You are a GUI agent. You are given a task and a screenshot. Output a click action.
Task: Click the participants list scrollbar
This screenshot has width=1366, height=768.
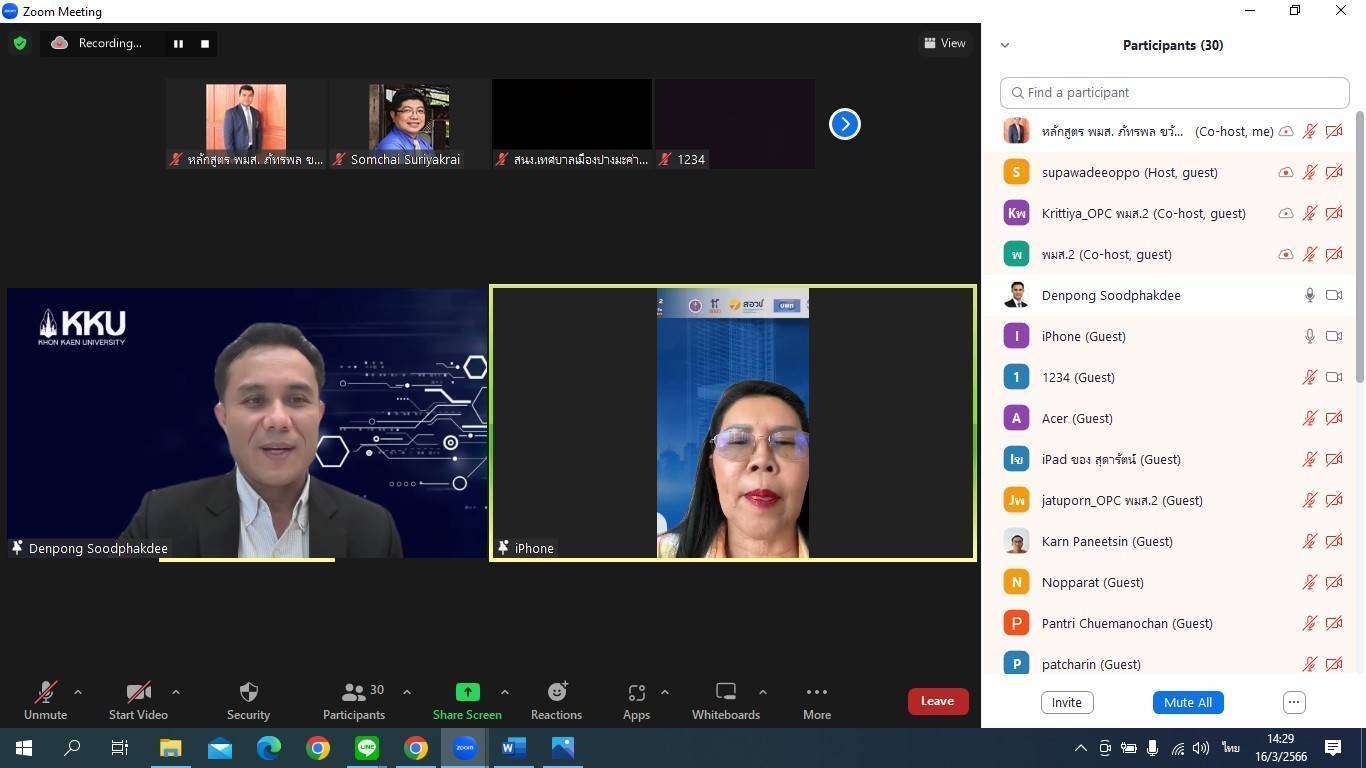click(1360, 247)
